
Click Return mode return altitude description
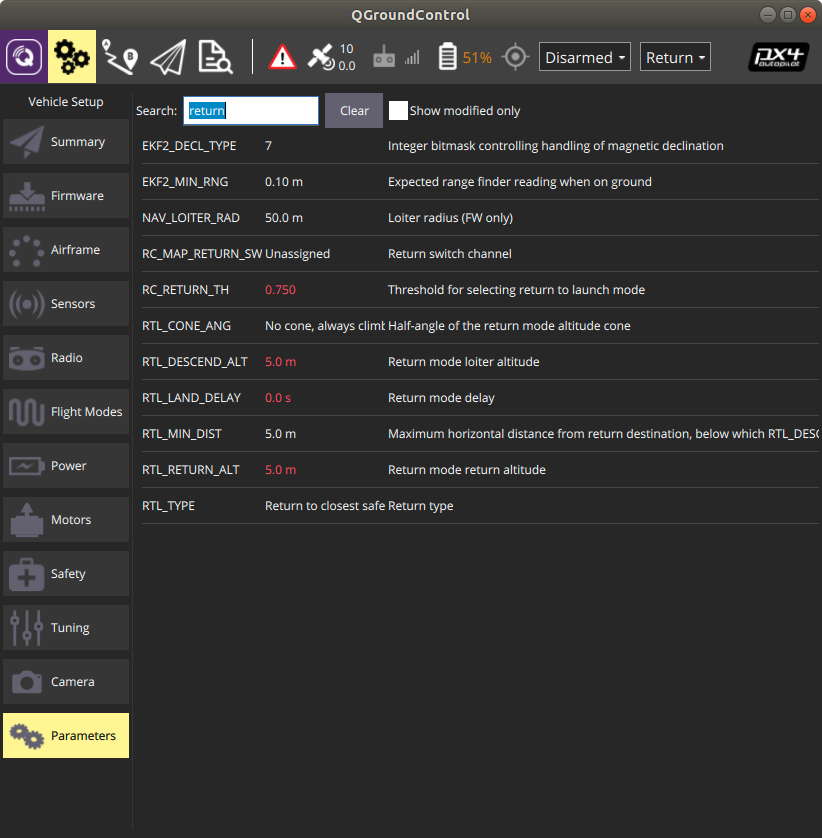[x=467, y=470]
